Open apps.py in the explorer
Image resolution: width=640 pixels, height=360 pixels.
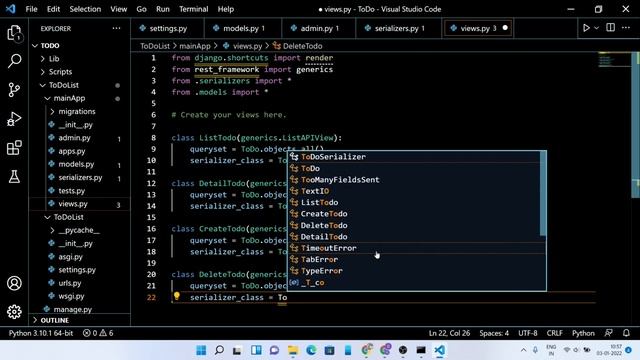tap(71, 151)
